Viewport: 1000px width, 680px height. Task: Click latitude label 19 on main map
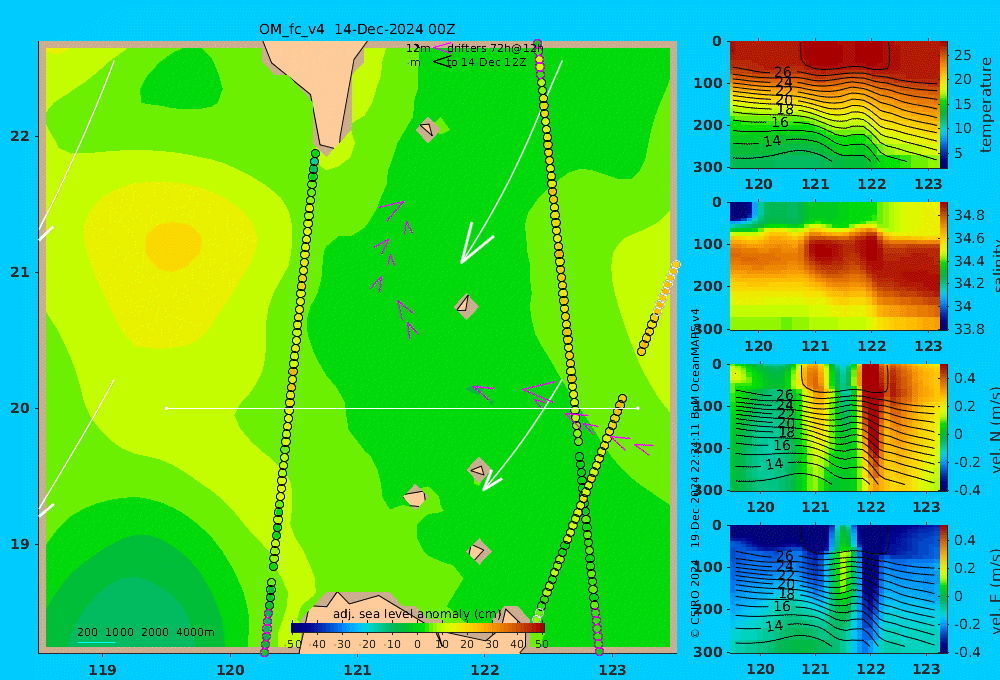pos(20,544)
